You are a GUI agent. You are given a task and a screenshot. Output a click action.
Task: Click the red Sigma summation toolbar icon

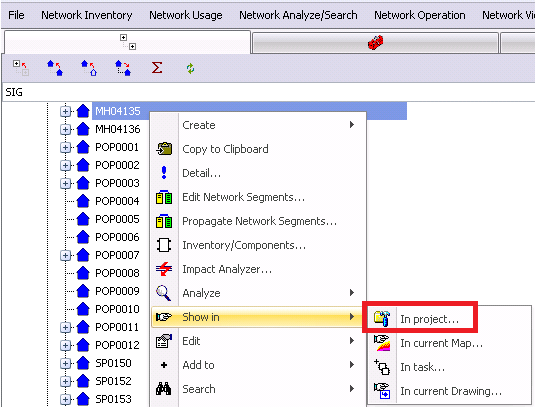point(157,68)
